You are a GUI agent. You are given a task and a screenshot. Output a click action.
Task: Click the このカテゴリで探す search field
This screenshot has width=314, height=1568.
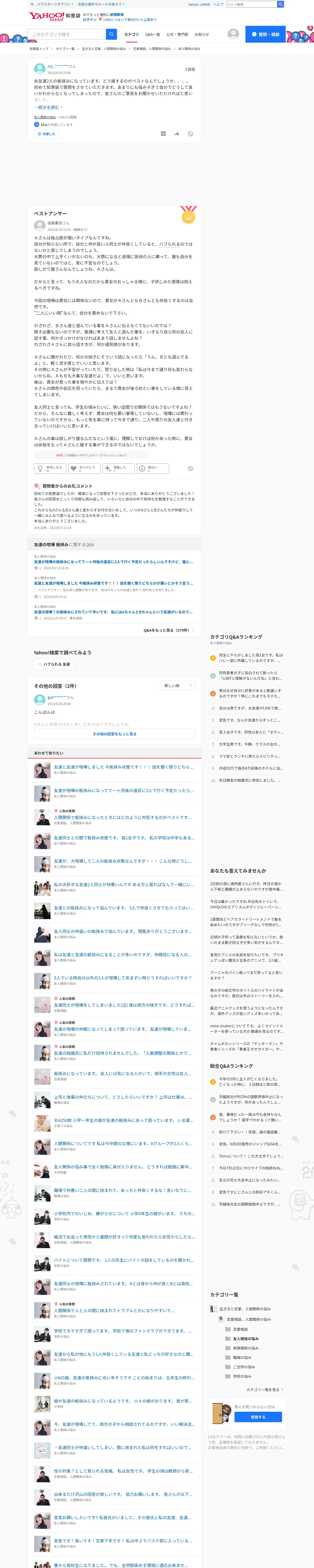pyautogui.click(x=67, y=34)
